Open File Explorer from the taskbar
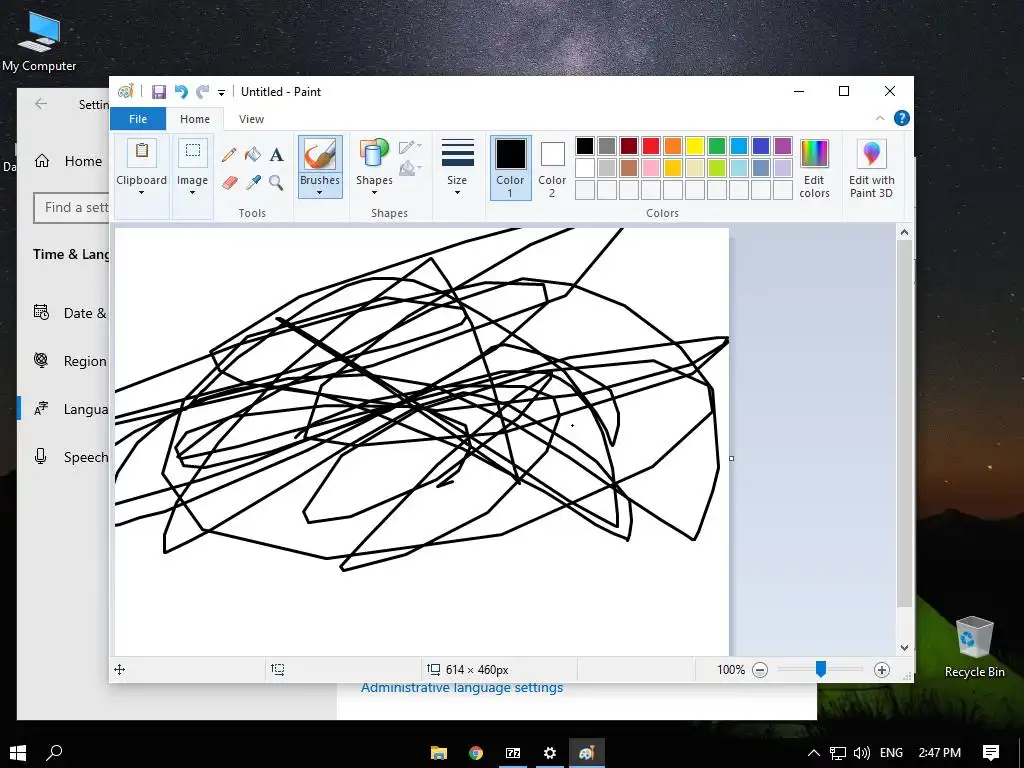Image resolution: width=1024 pixels, height=768 pixels. (439, 753)
